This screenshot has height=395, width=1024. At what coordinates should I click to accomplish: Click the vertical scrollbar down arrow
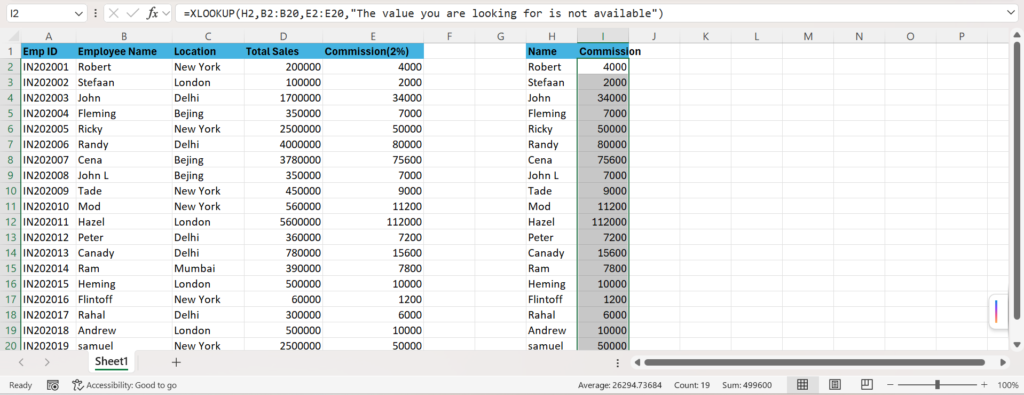pos(1016,344)
